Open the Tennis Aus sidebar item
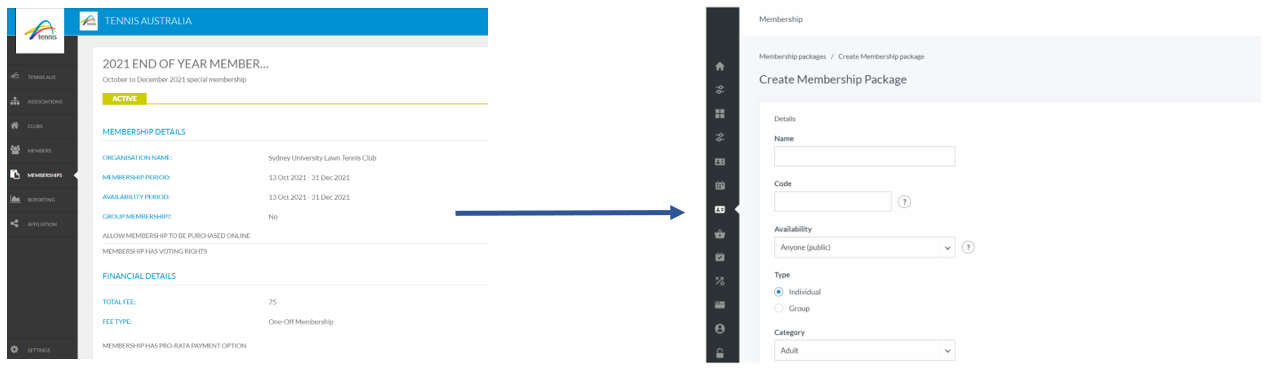Image resolution: width=1275 pixels, height=370 pixels. point(41,77)
